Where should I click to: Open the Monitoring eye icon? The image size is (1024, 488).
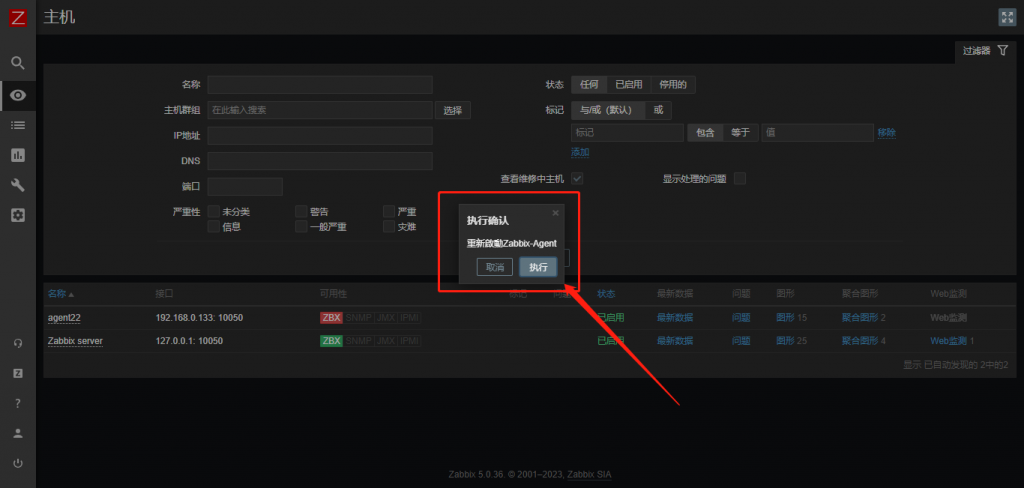click(x=18, y=95)
